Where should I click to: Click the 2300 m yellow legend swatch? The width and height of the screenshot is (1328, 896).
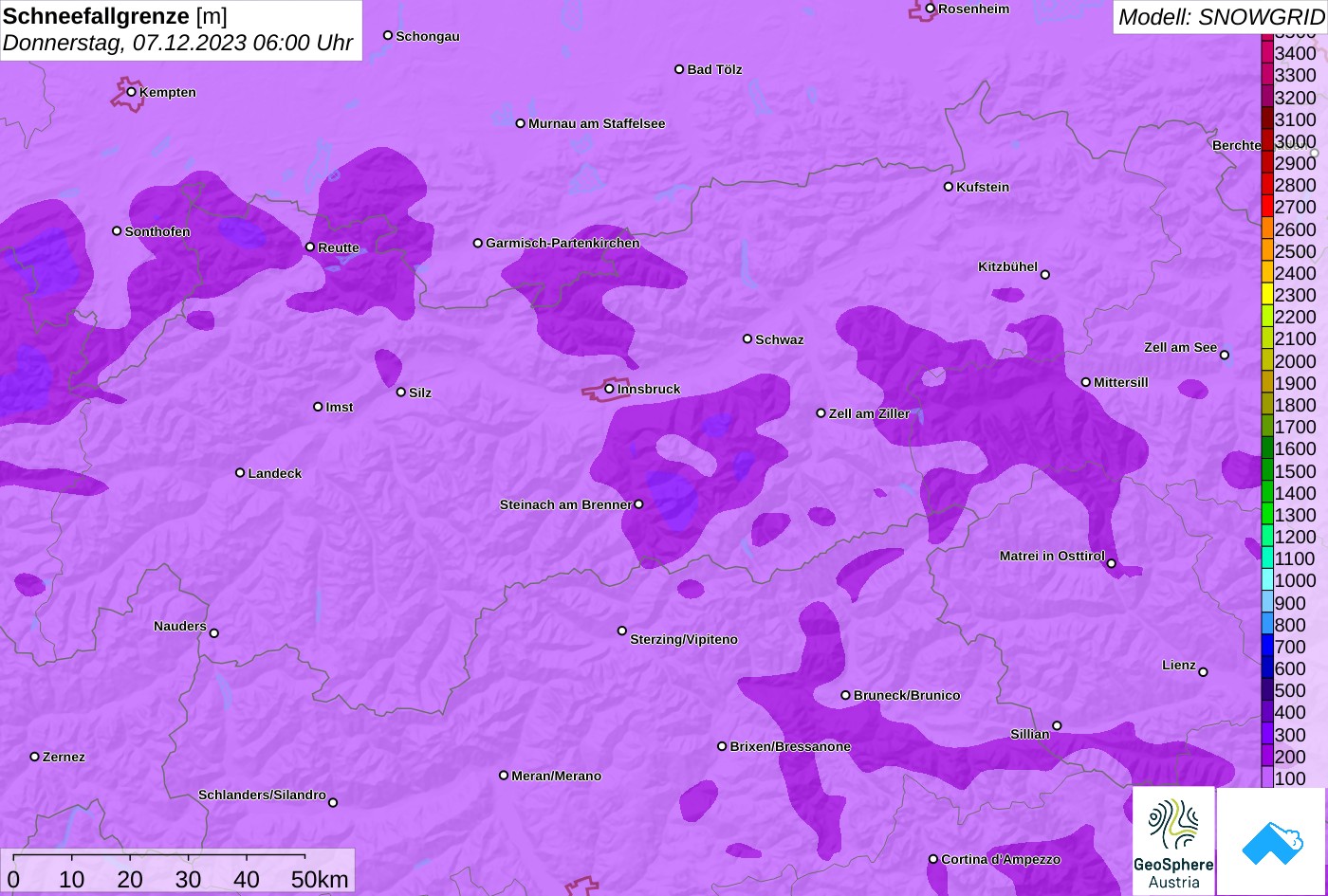[x=1266, y=294]
